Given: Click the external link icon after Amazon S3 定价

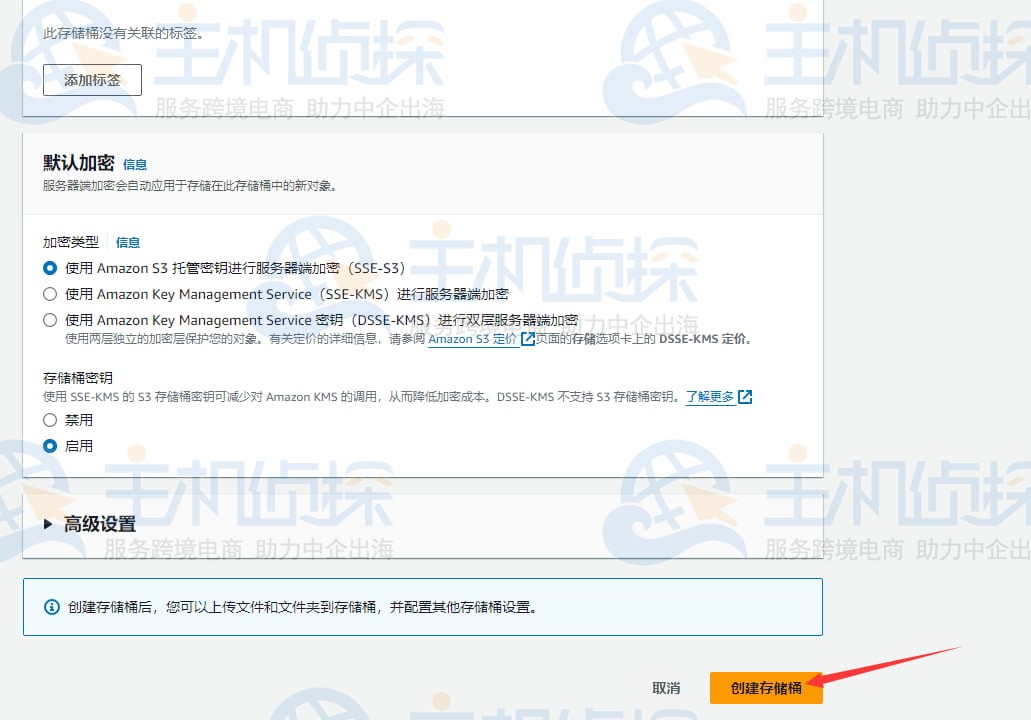Looking at the screenshot, I should click(527, 339).
